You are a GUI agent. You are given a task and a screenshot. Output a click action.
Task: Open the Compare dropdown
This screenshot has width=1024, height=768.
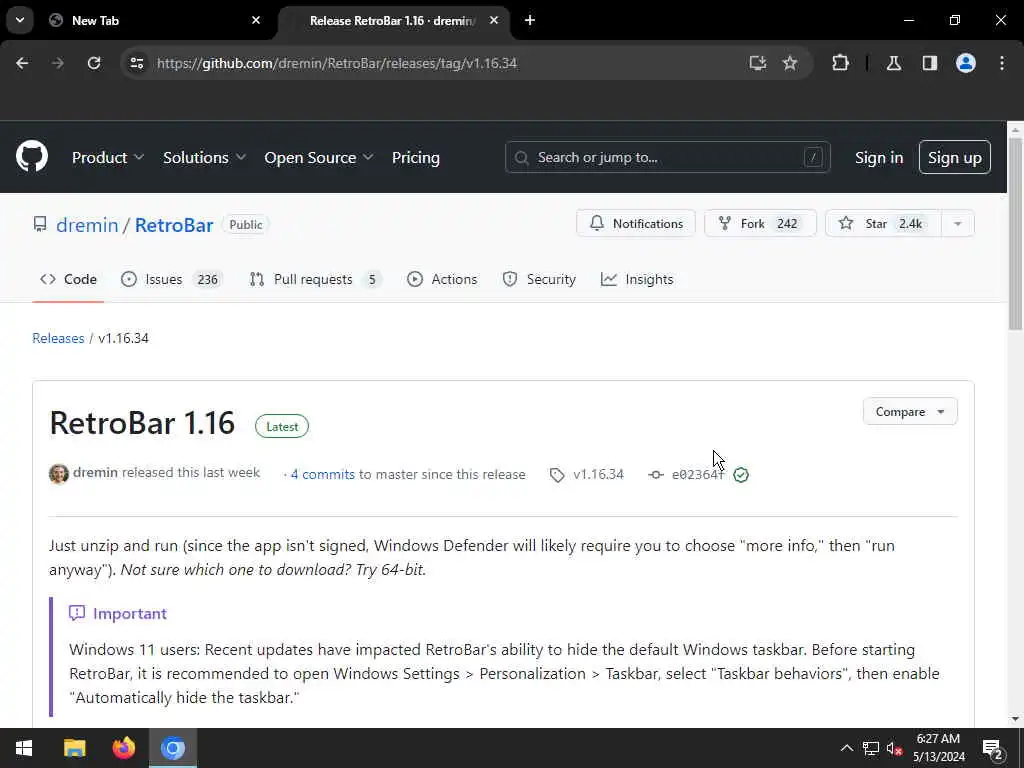[910, 411]
